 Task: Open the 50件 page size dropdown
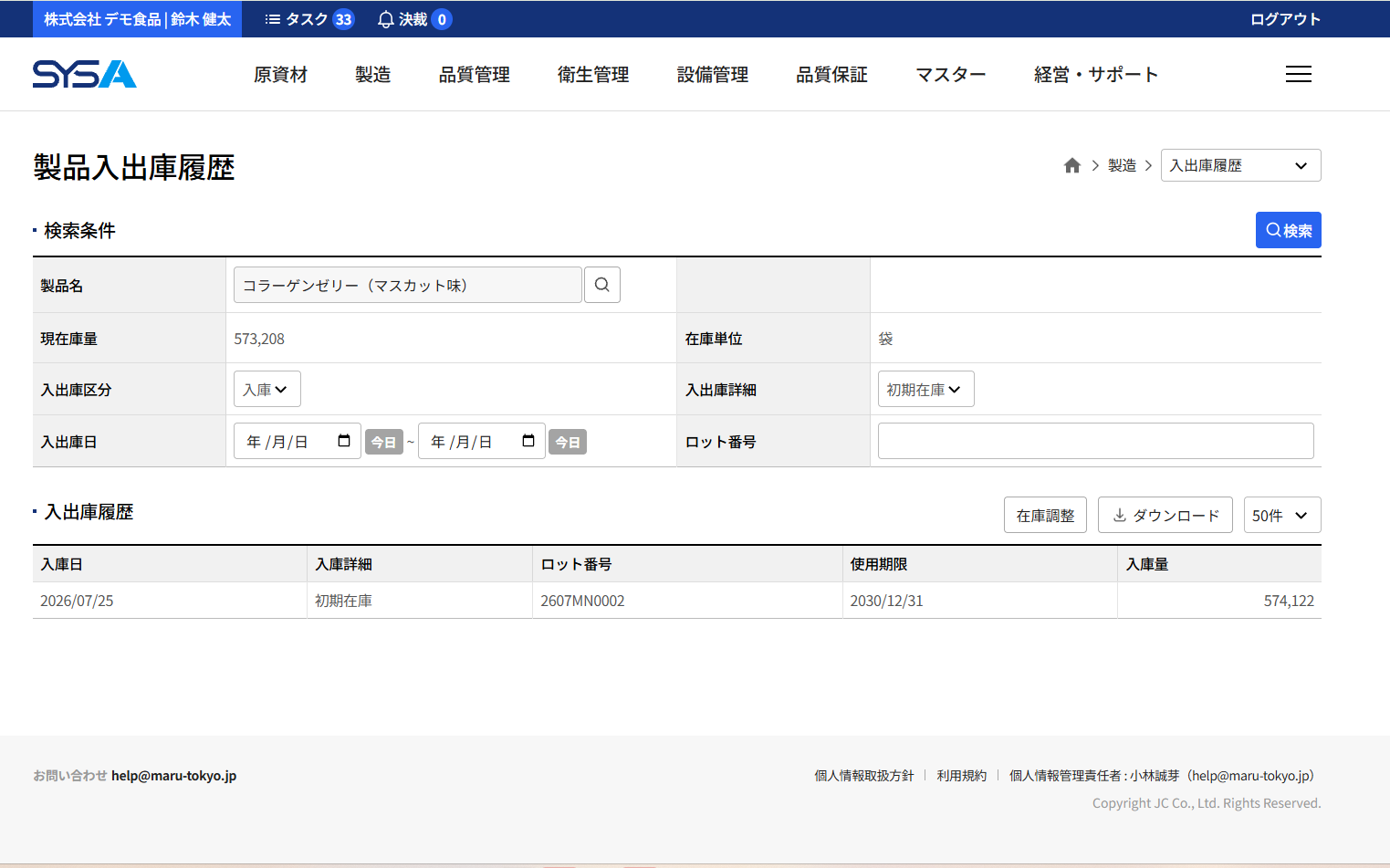pos(1281,515)
